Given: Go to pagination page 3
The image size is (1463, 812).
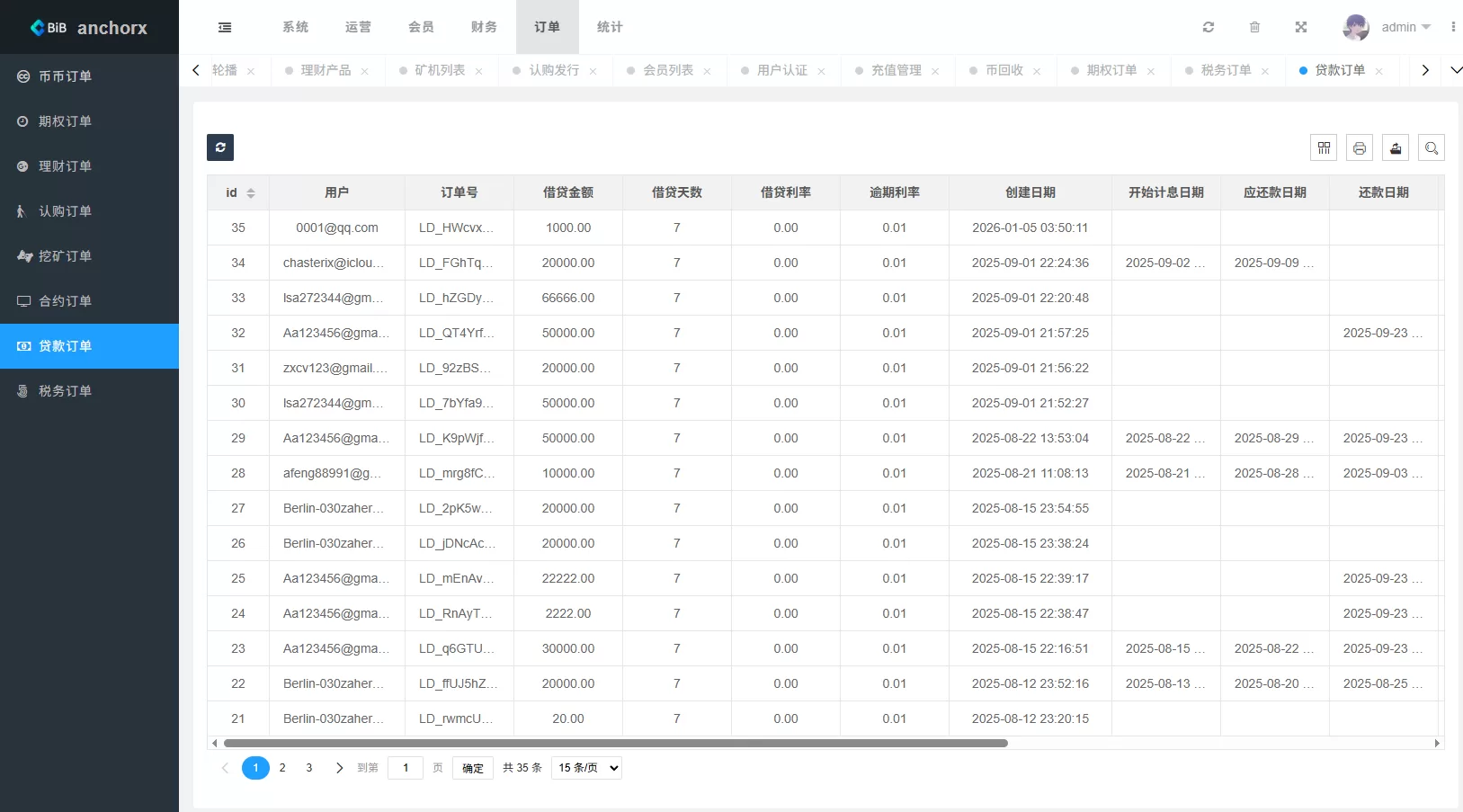Looking at the screenshot, I should tap(308, 768).
